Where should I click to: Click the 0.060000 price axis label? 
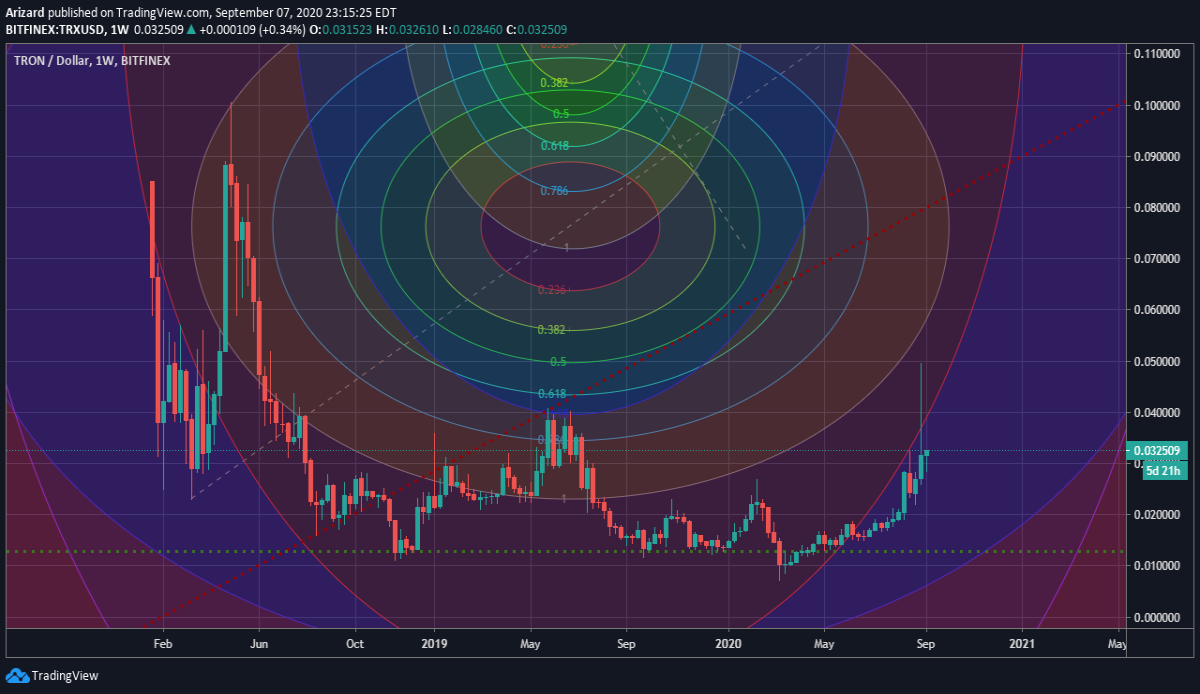[1158, 309]
